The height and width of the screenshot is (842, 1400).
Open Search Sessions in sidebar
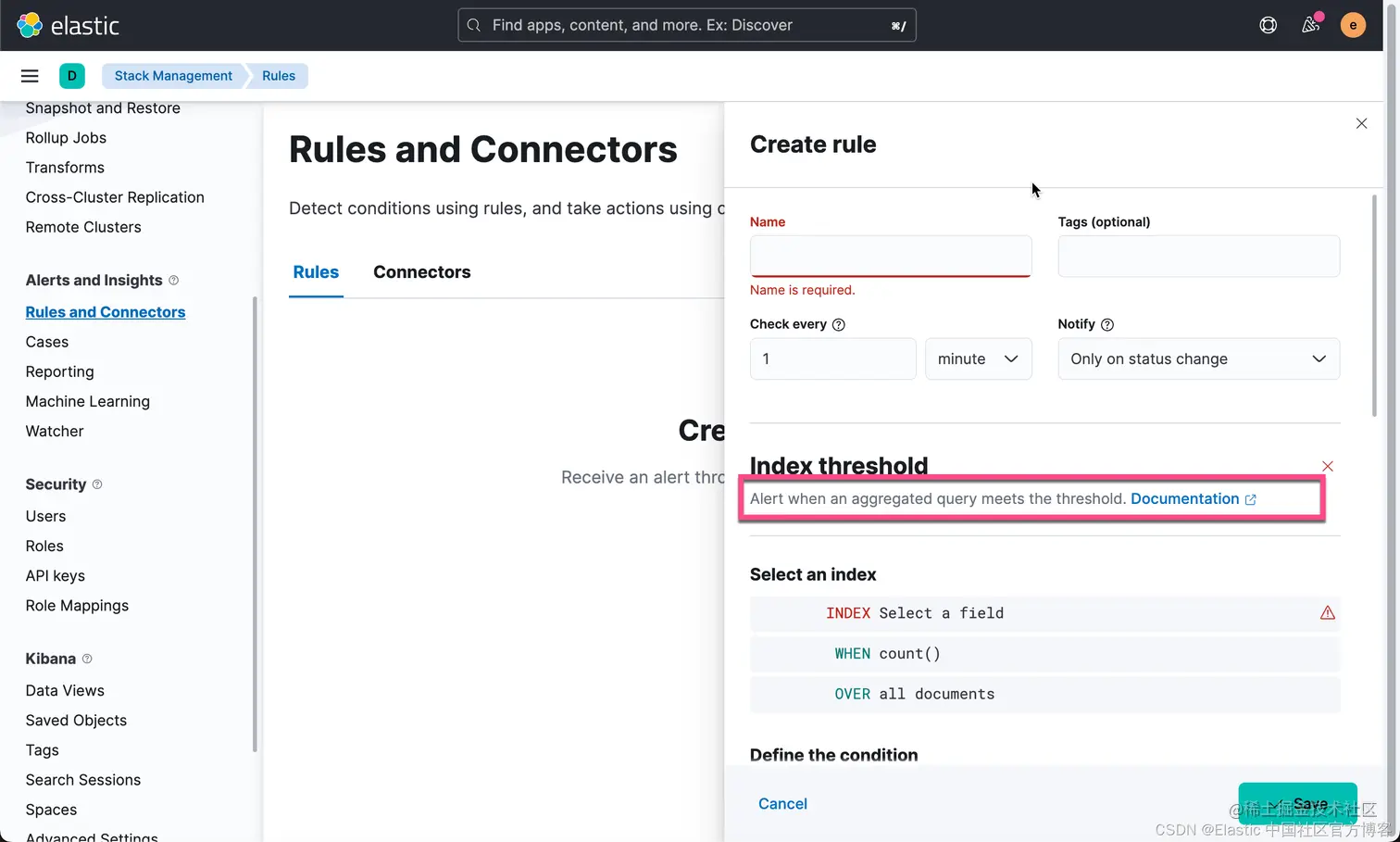[83, 779]
